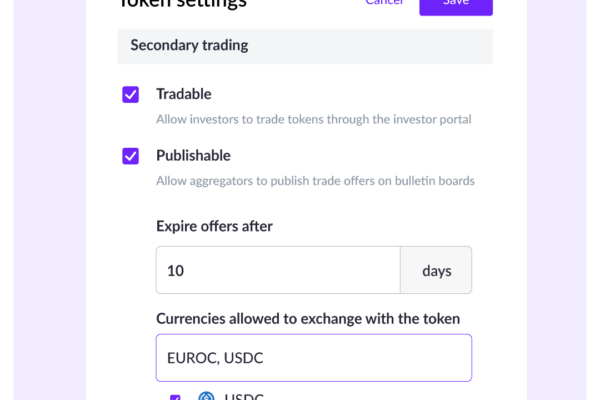Toggle the Tradable checkbox
600x400 pixels.
(130, 95)
